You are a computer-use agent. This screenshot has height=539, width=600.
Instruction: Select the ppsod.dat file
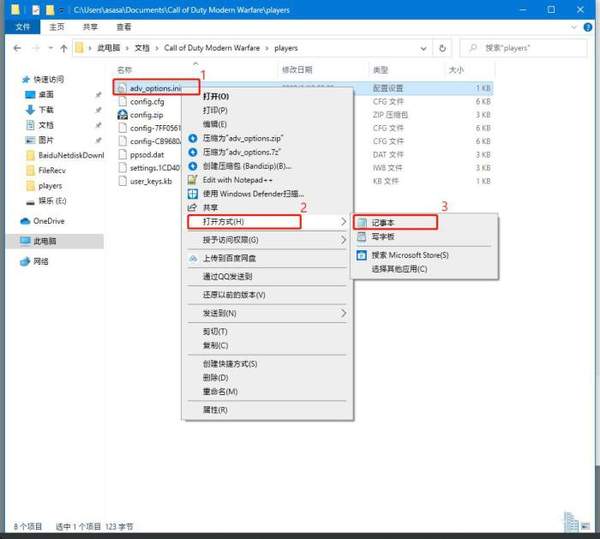point(147,155)
